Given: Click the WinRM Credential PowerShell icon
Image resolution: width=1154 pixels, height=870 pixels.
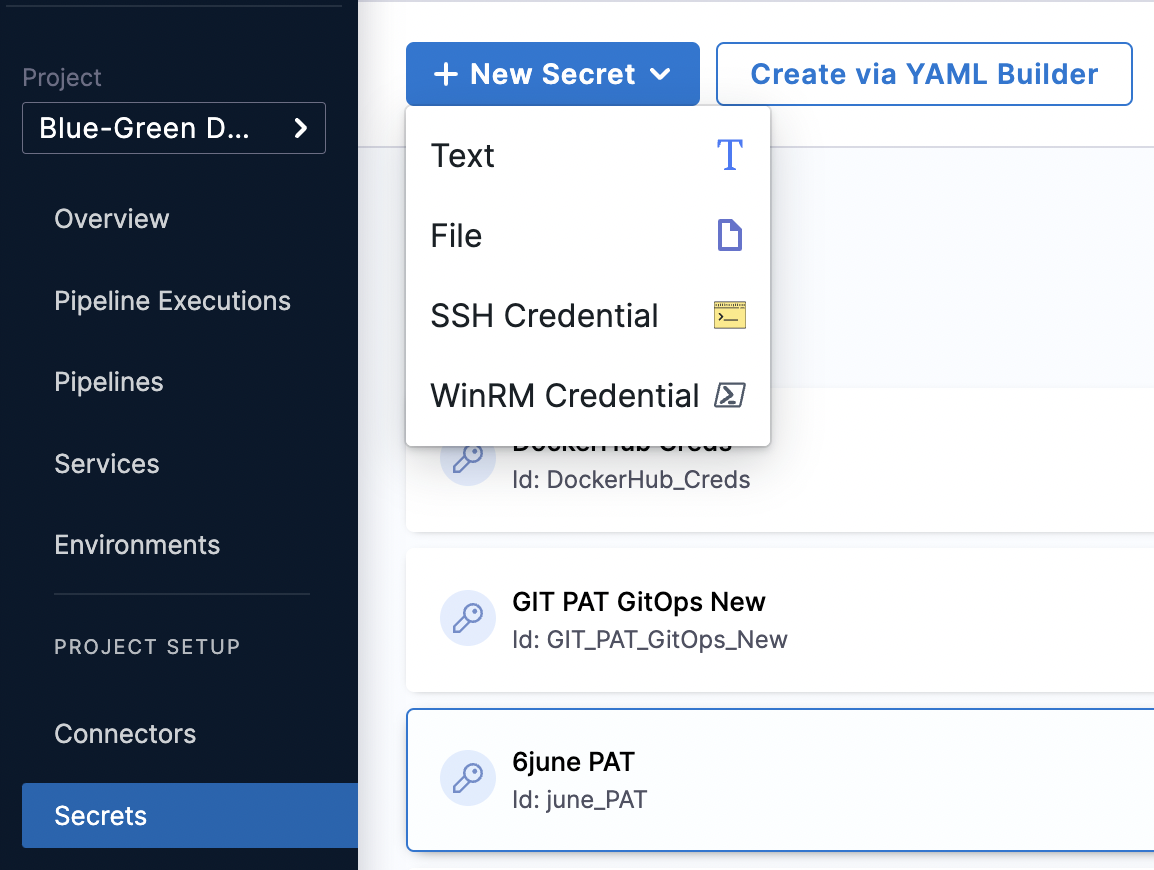Looking at the screenshot, I should pos(729,395).
